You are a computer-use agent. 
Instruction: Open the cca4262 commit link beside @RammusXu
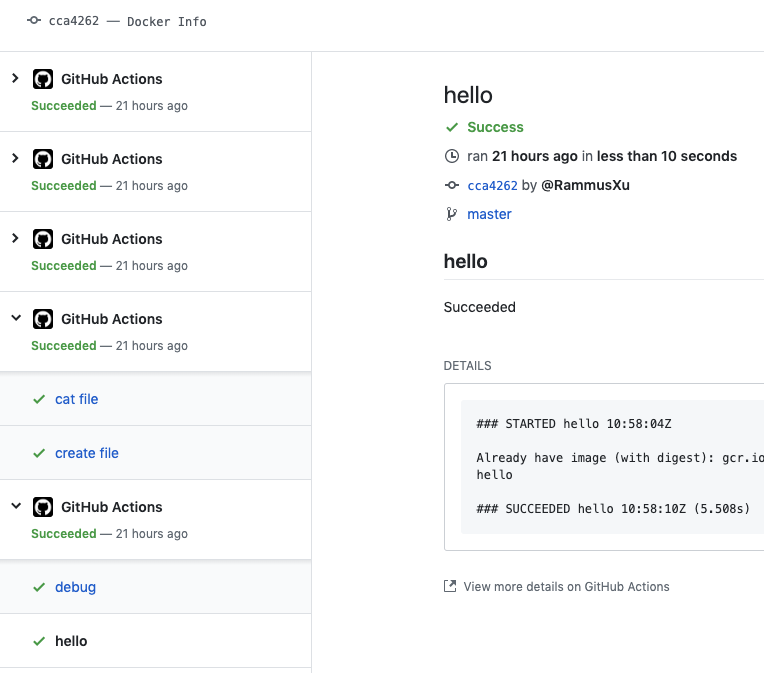point(492,185)
